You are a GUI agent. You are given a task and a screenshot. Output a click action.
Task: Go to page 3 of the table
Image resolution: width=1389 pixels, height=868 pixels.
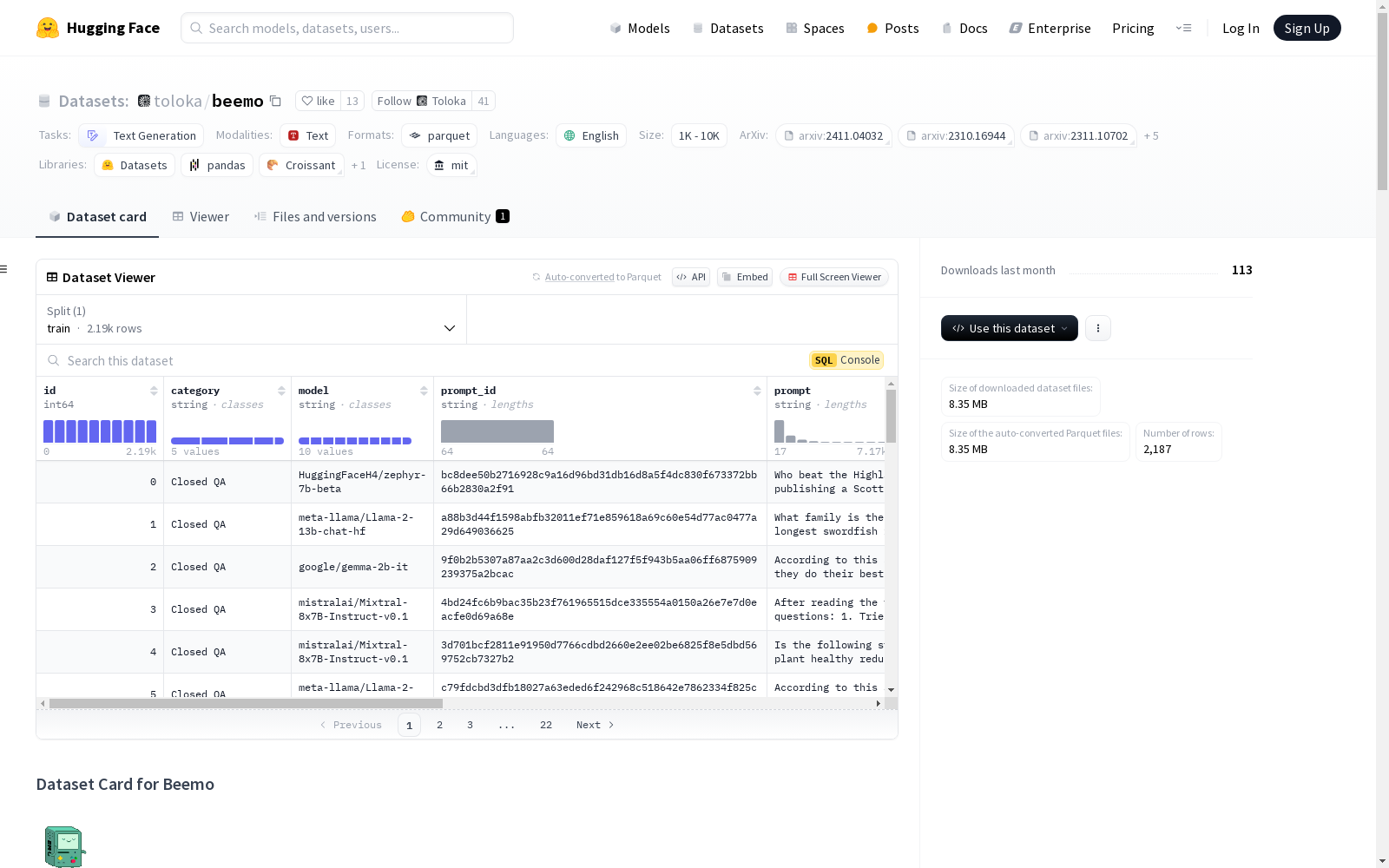(471, 725)
